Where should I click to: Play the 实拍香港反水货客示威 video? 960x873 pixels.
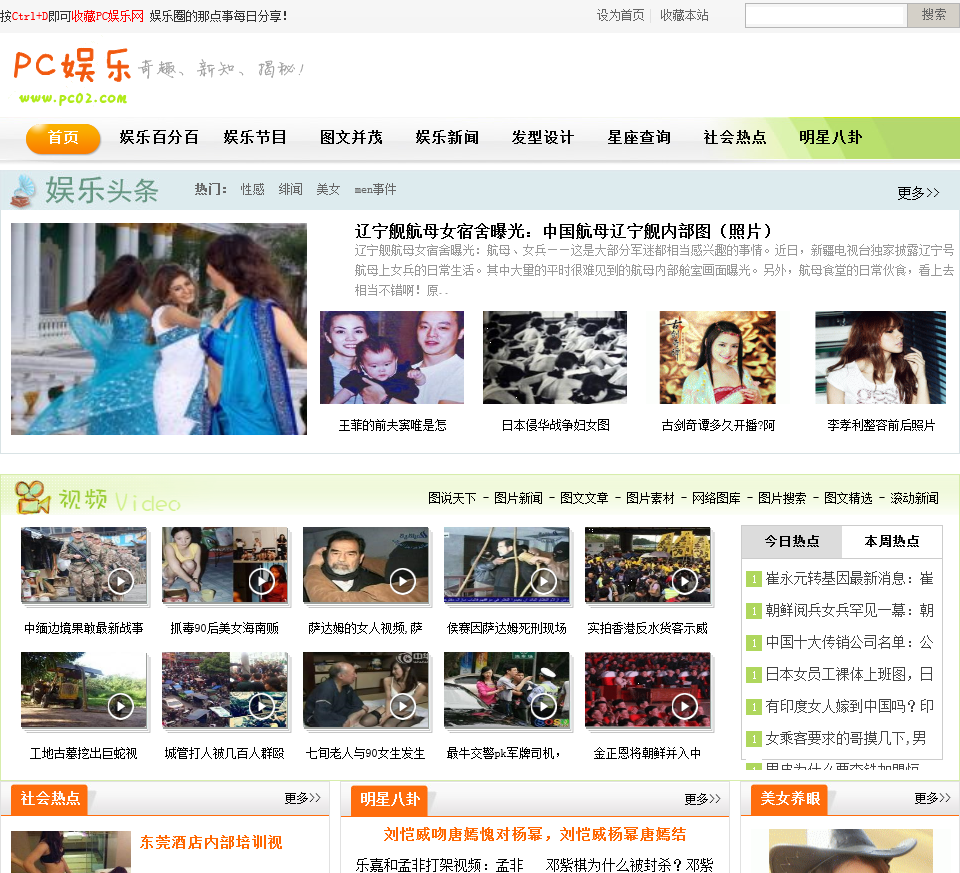[647, 564]
